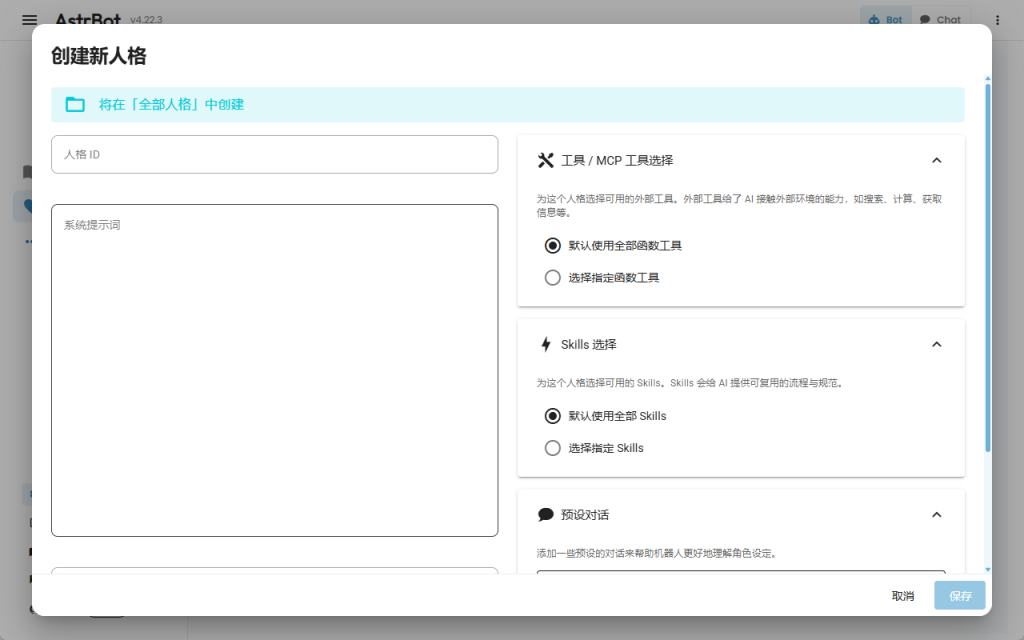Image resolution: width=1024 pixels, height=640 pixels.
Task: Collapse the Skills 选择 panel chevron
Action: (936, 344)
